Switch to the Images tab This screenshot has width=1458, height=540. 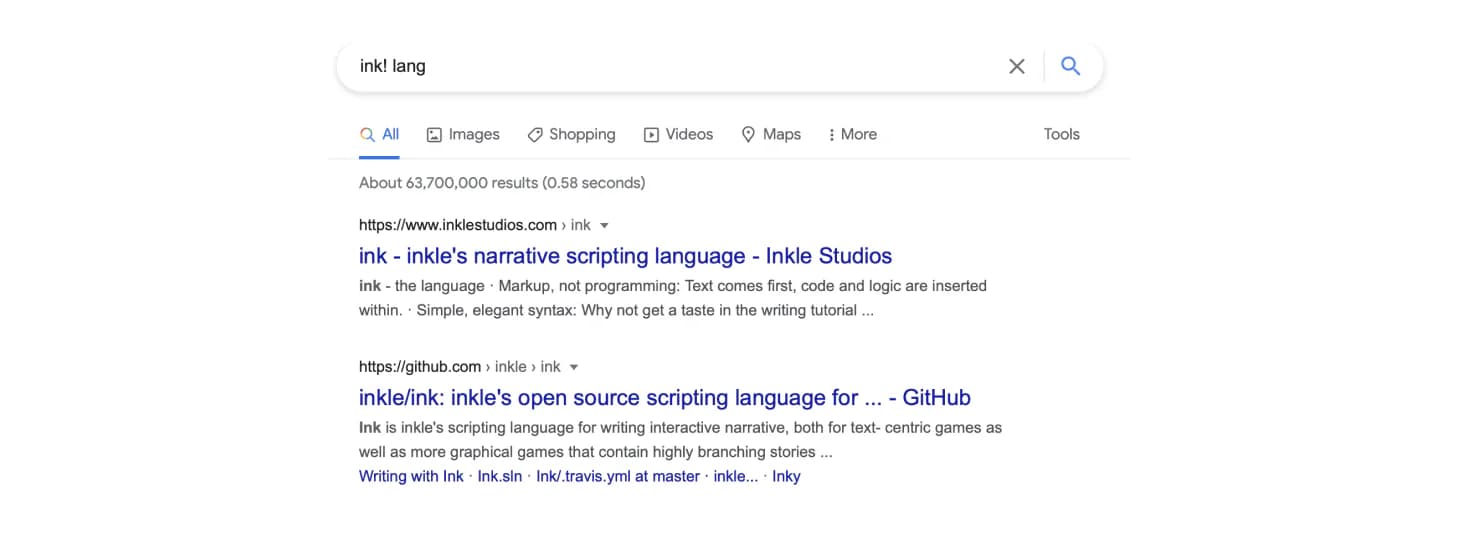(463, 134)
